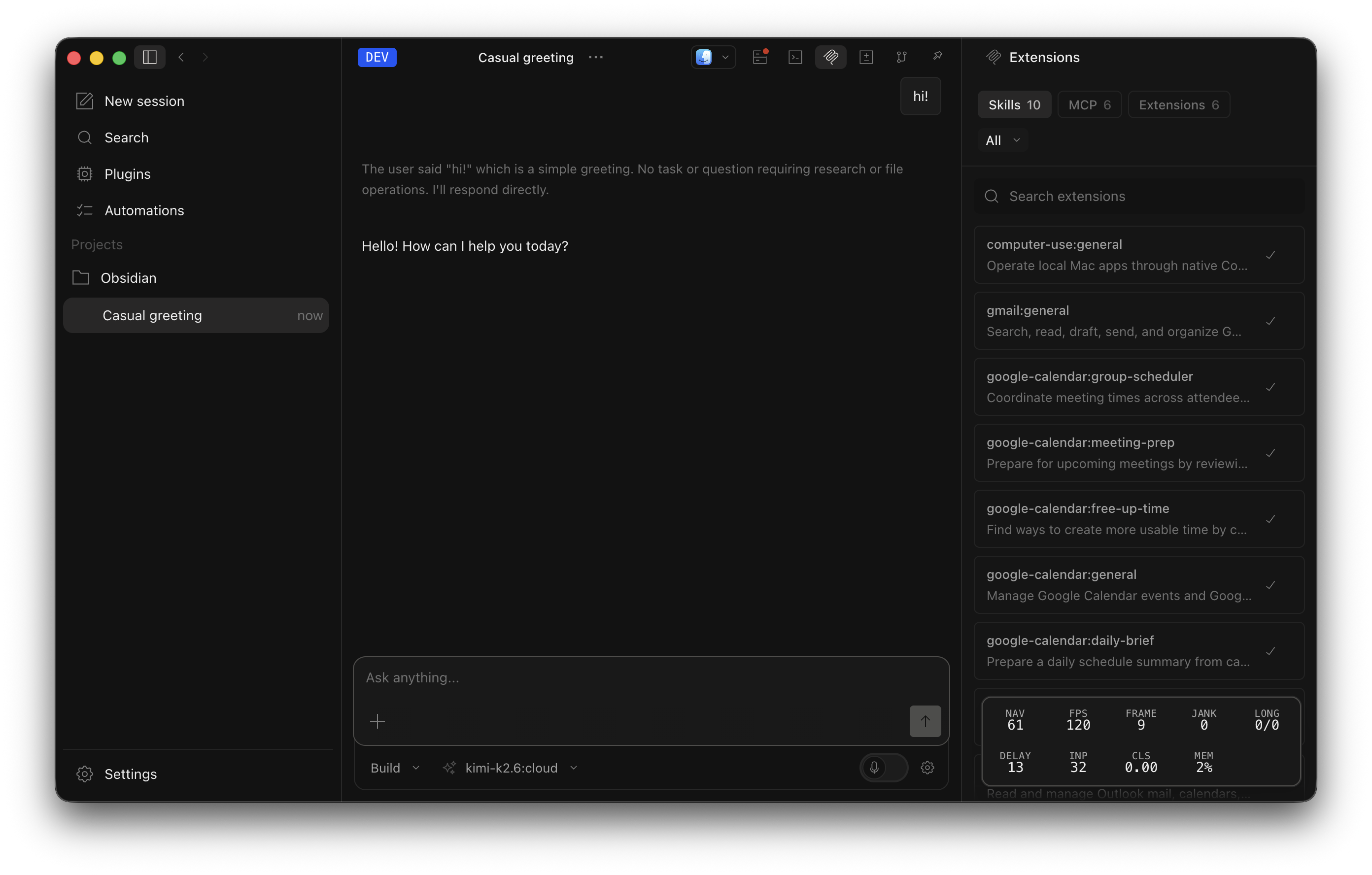Click the hi! user message bubble
Screen dimensions: 1372x875
pyautogui.click(x=920, y=96)
